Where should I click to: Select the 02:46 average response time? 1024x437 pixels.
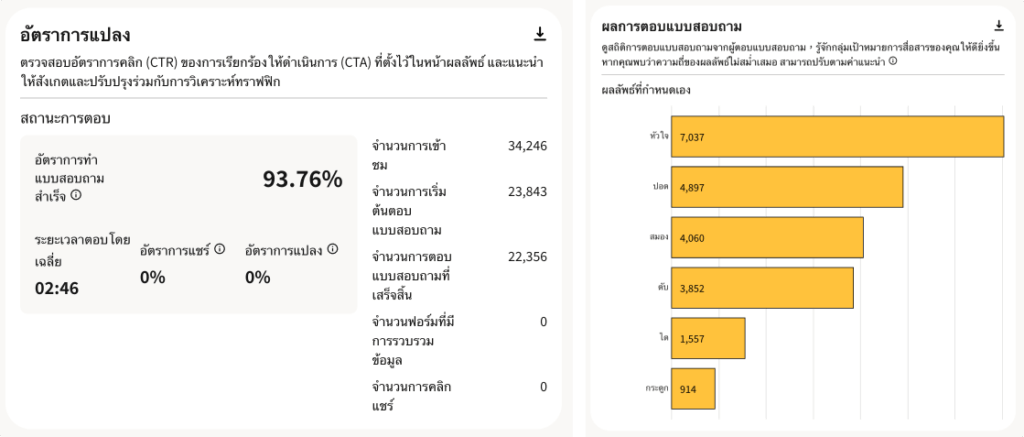[x=57, y=289]
